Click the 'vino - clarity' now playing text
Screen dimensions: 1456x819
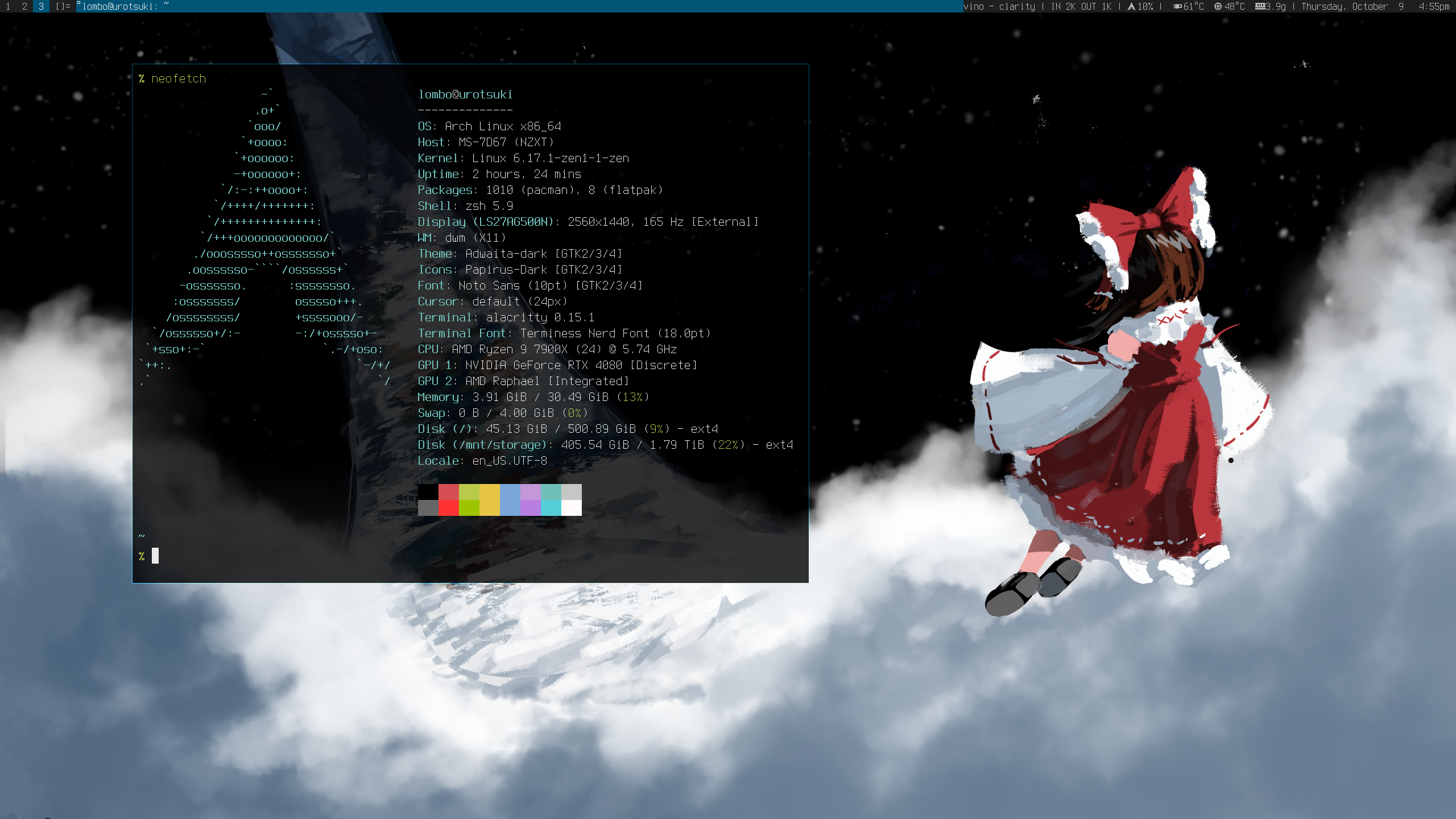click(999, 6)
